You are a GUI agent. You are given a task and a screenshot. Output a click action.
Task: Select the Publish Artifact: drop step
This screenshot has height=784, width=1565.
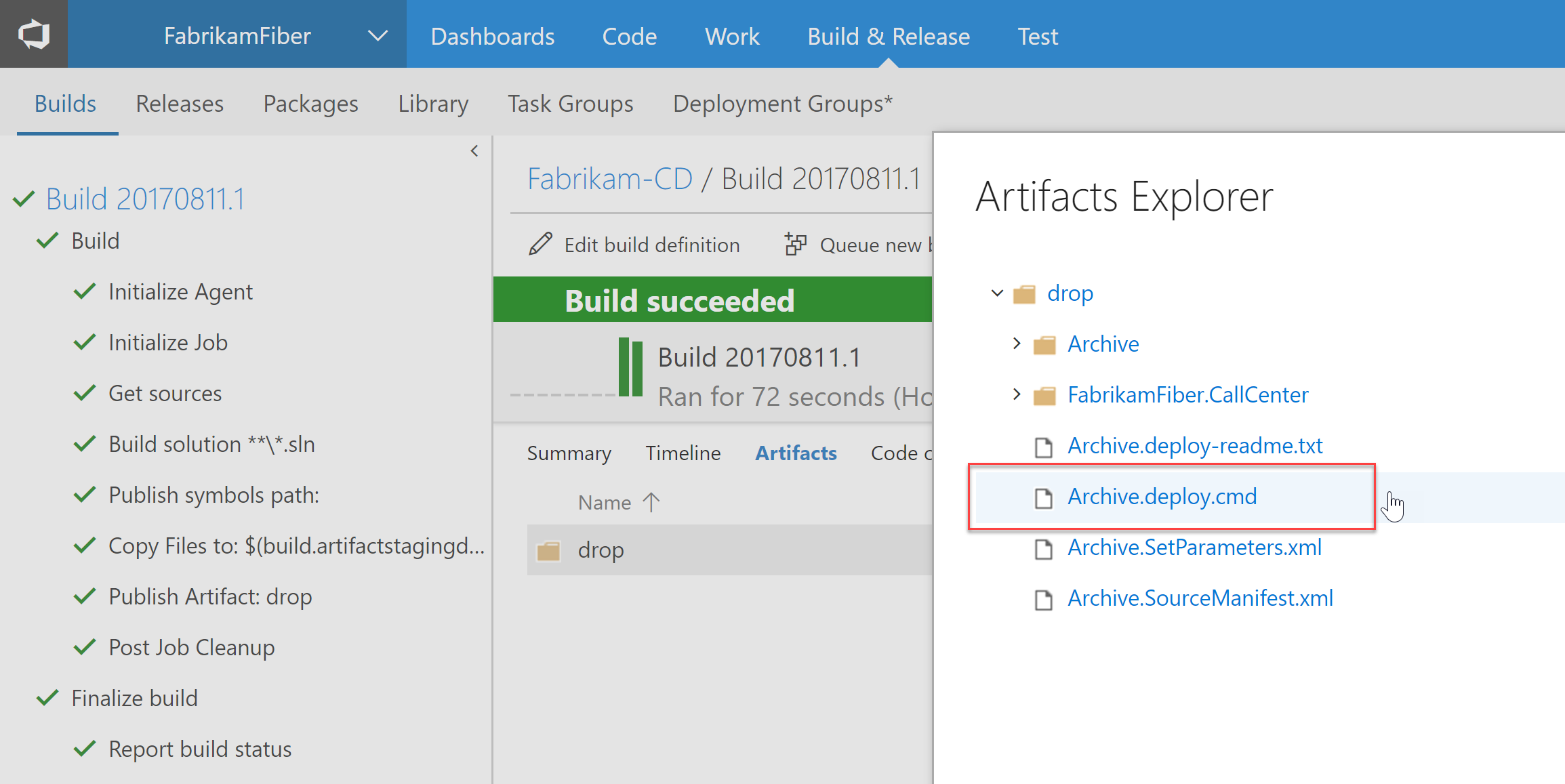(210, 597)
